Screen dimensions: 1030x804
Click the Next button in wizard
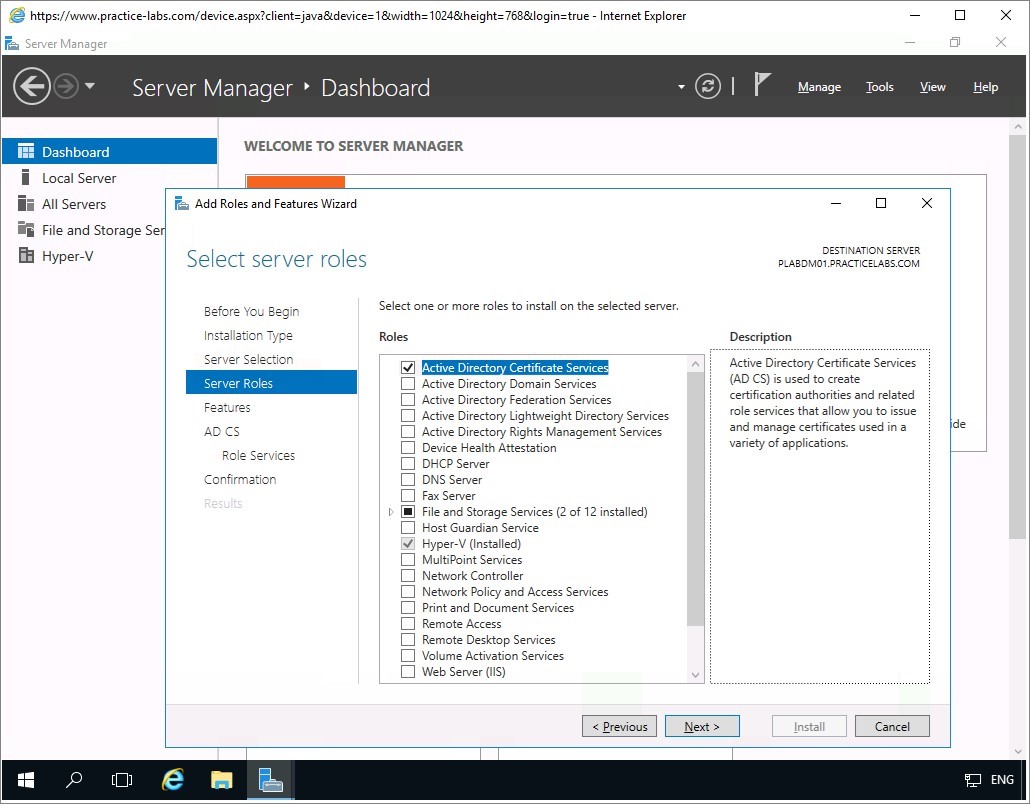(702, 726)
